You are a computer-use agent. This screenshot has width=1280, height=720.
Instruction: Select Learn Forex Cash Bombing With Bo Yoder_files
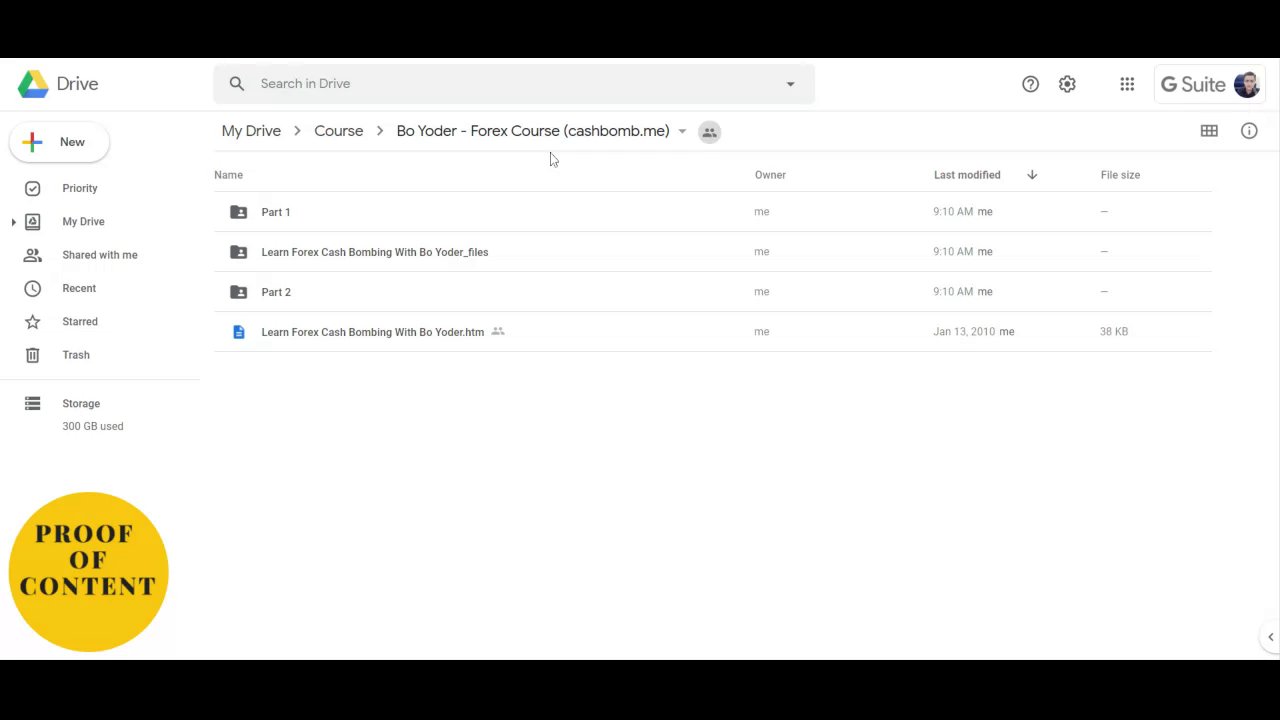pos(375,252)
